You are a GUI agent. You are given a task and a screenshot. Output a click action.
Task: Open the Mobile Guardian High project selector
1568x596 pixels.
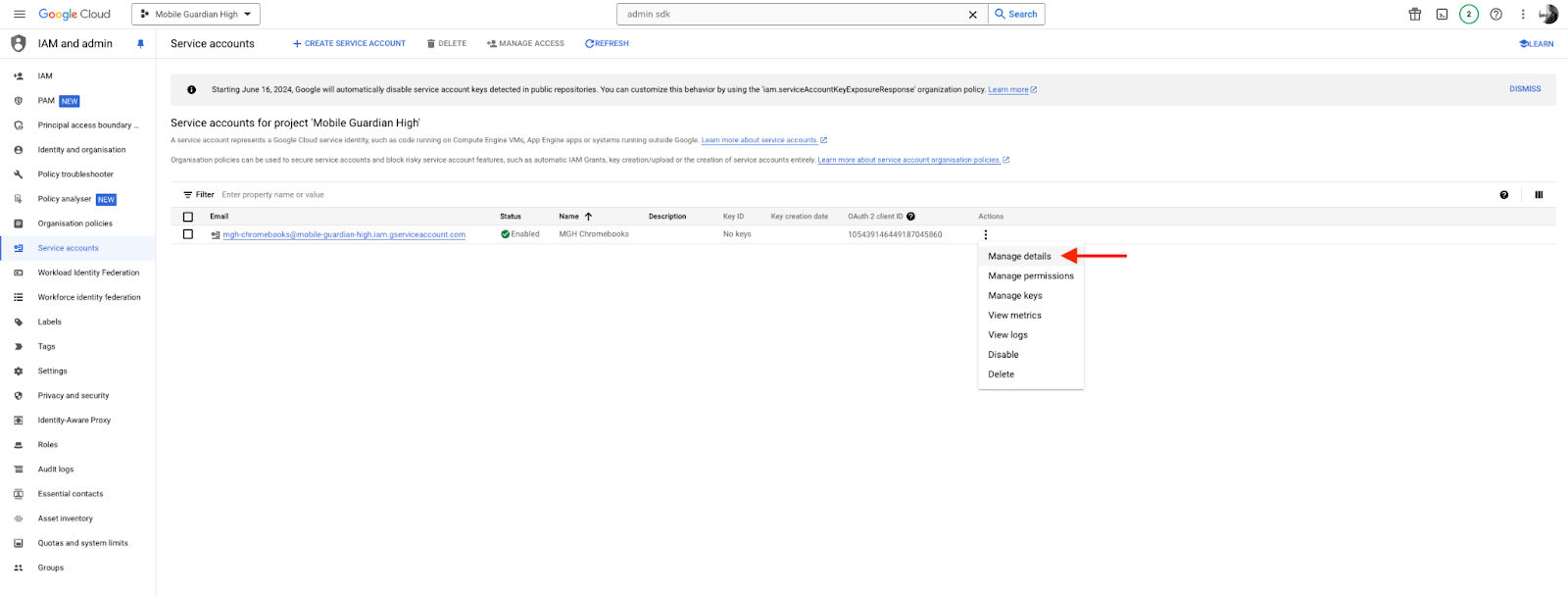pyautogui.click(x=196, y=15)
